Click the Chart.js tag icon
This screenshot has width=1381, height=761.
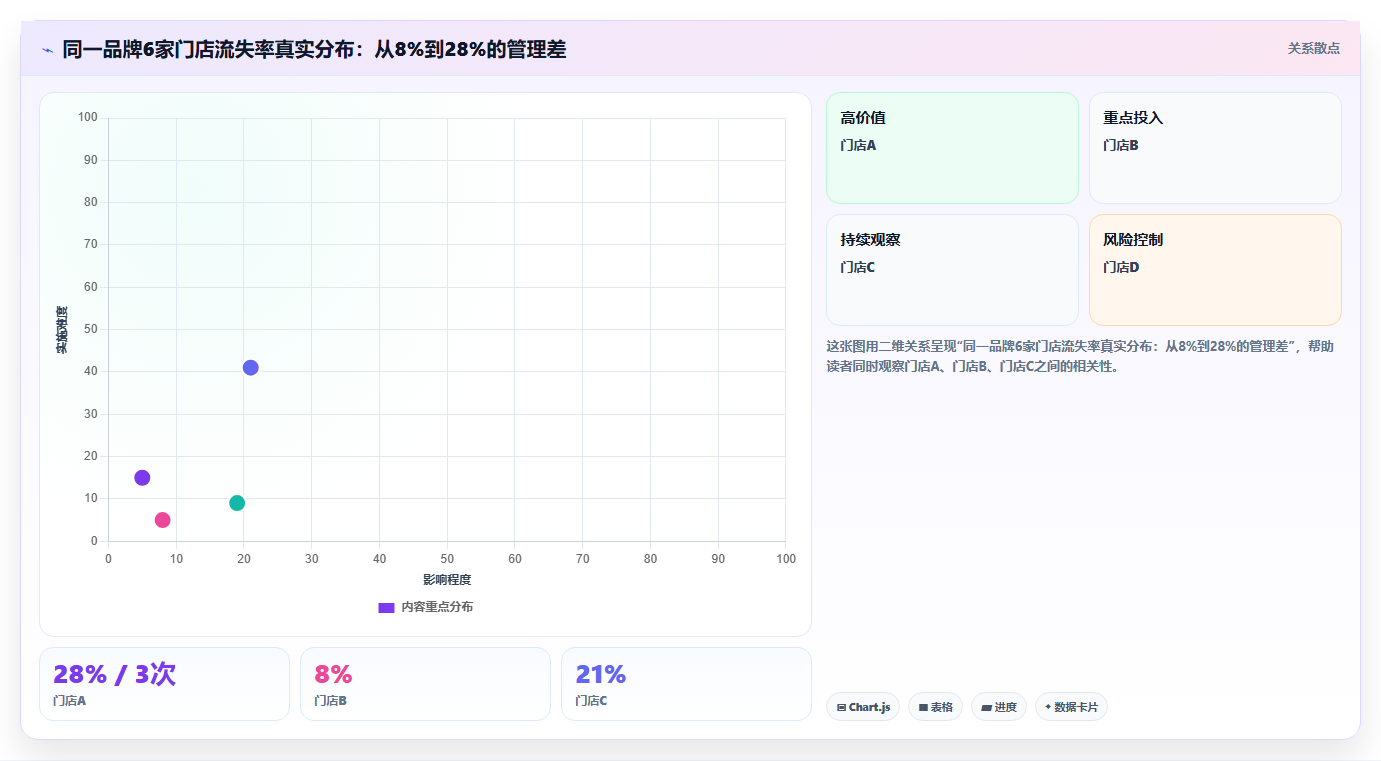[841, 707]
